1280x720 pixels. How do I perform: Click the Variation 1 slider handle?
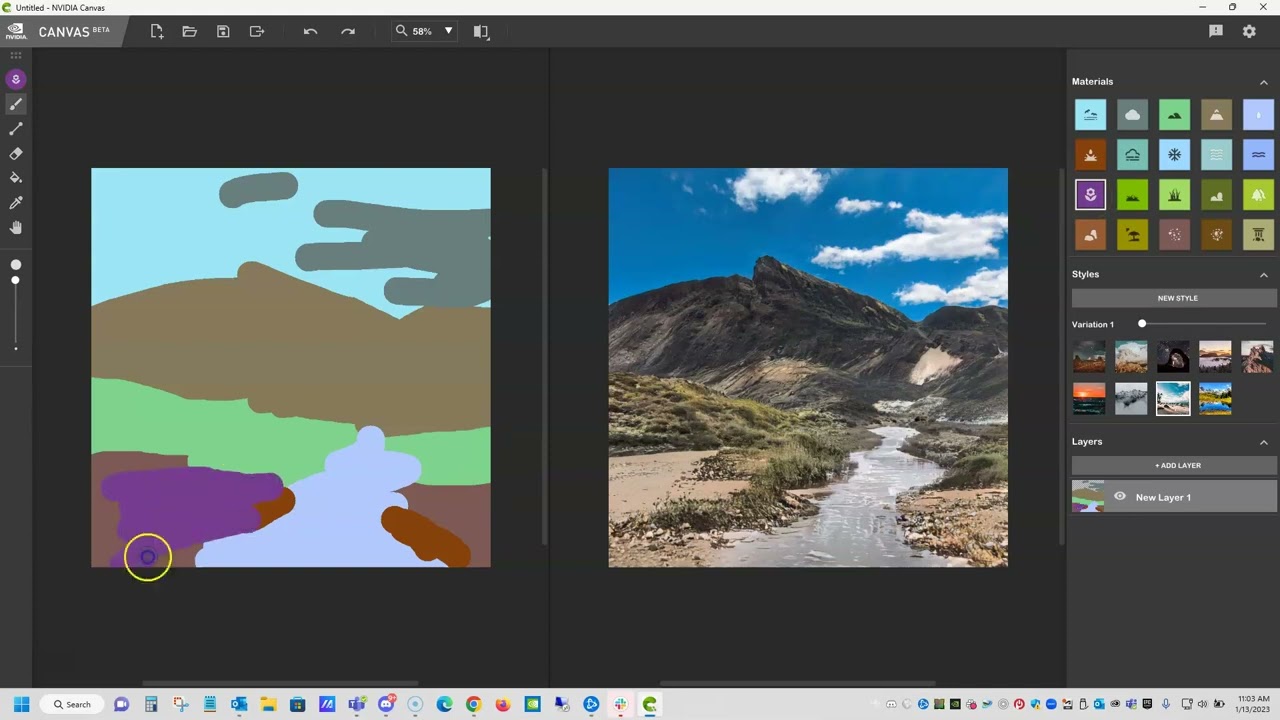pos(1142,324)
